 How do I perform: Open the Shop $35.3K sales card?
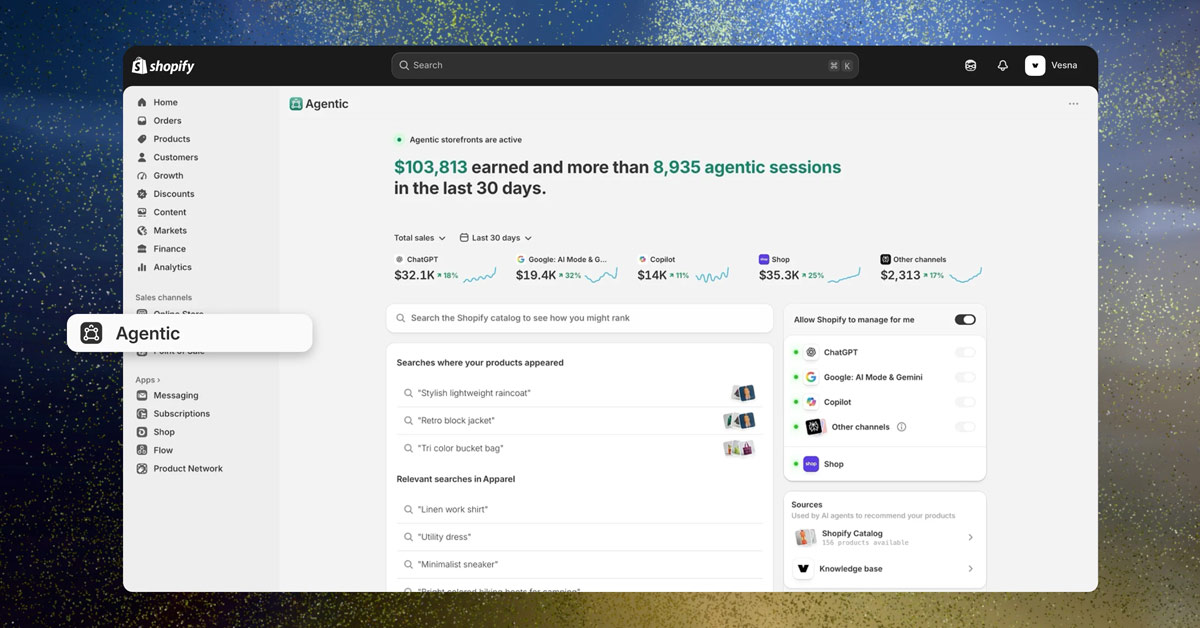point(809,268)
